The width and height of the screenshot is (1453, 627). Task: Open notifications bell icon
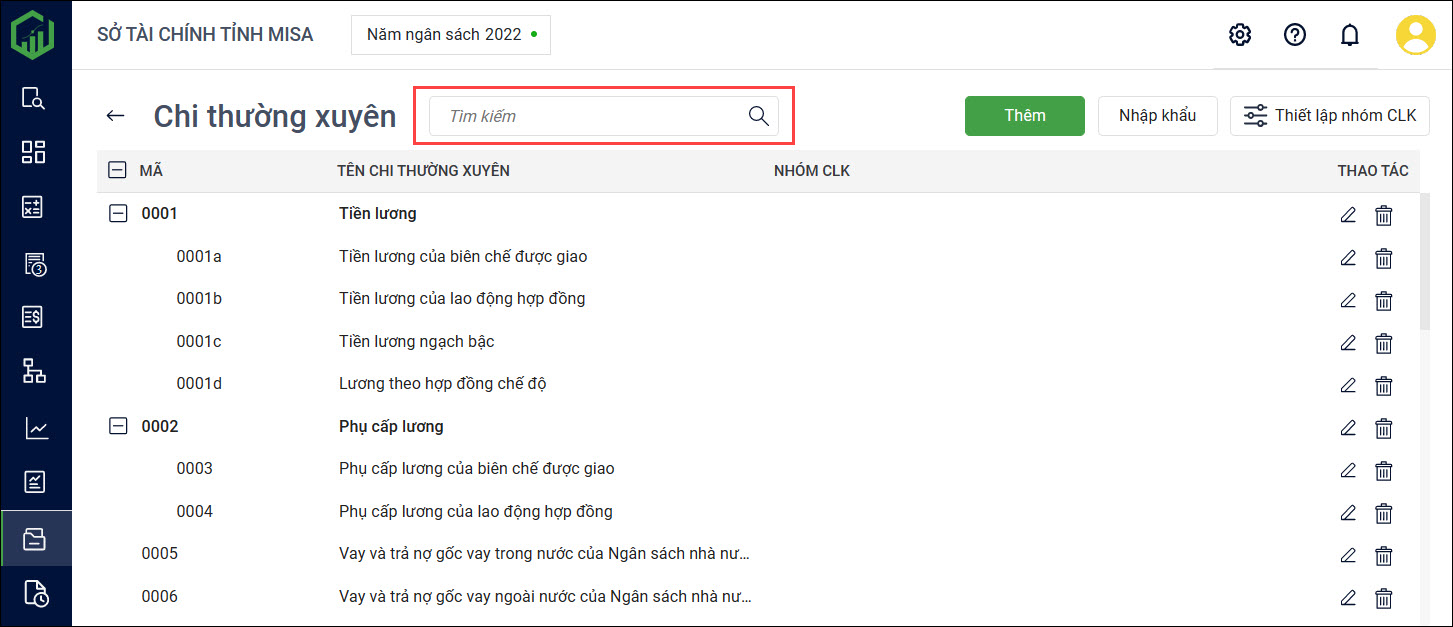tap(1350, 35)
